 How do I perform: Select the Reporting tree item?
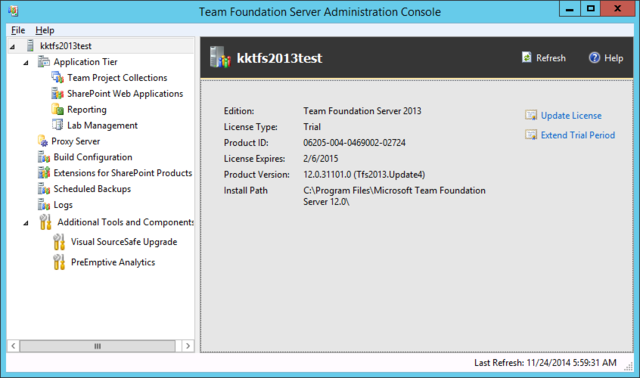tap(87, 109)
